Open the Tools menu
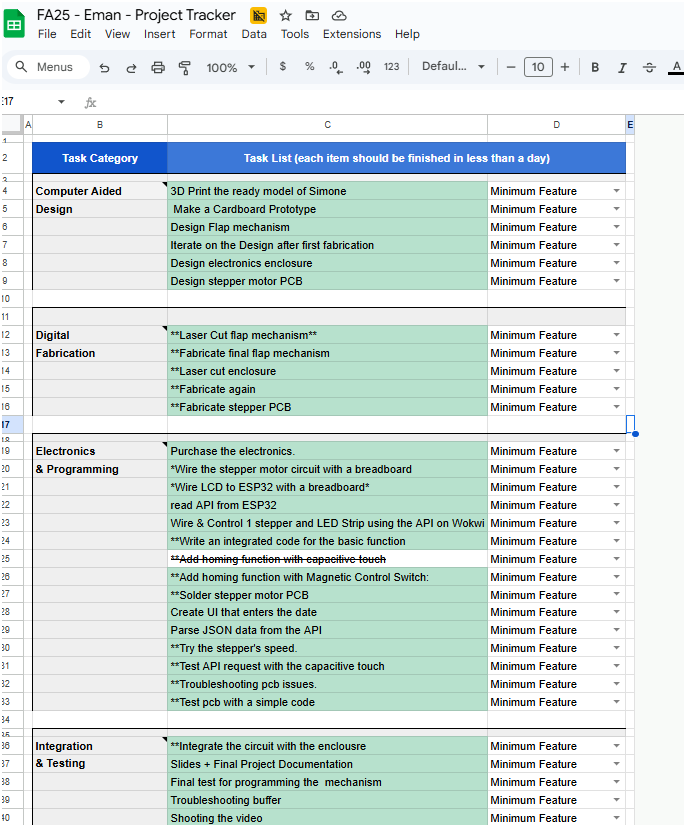Screen dimensions: 686x827 click(x=295, y=34)
